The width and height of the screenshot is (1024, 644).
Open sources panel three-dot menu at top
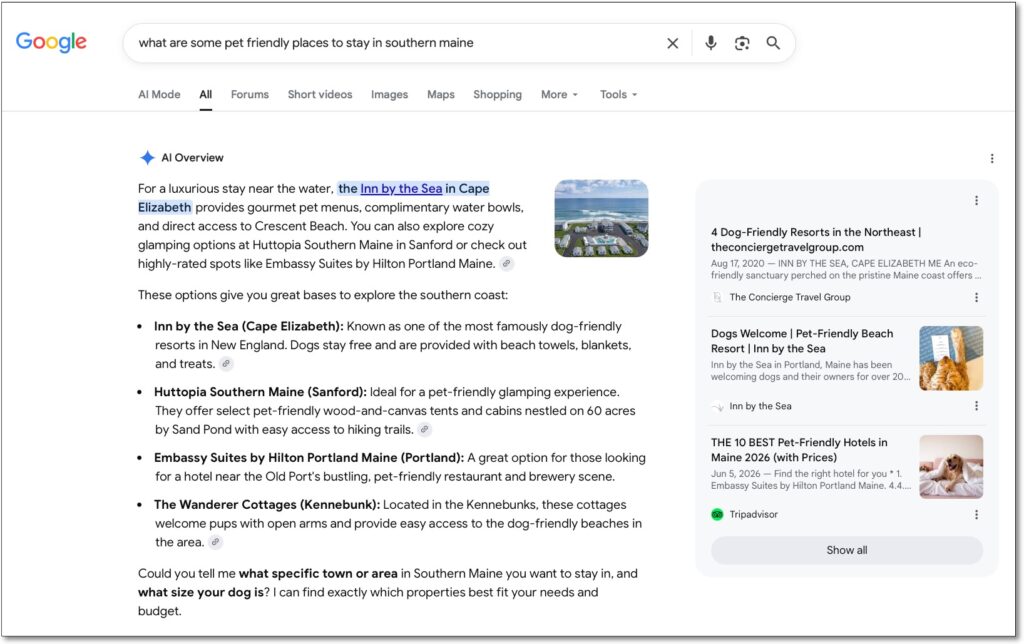(x=976, y=201)
